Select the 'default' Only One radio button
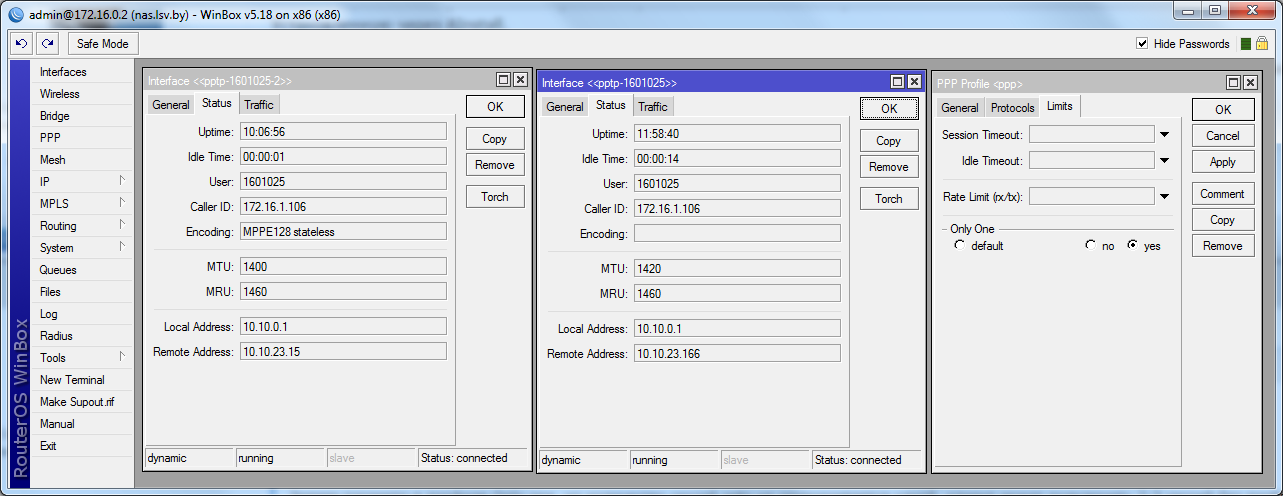The height and width of the screenshot is (496, 1283). pyautogui.click(x=960, y=245)
